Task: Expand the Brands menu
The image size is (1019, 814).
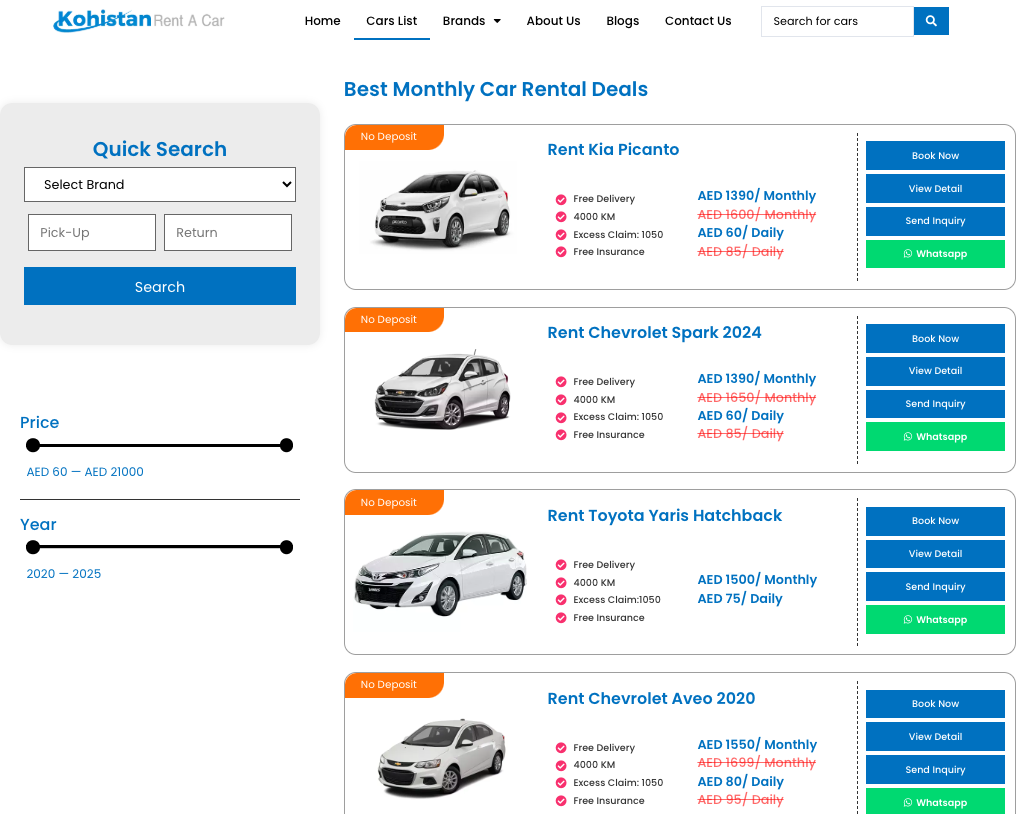Action: coord(471,21)
